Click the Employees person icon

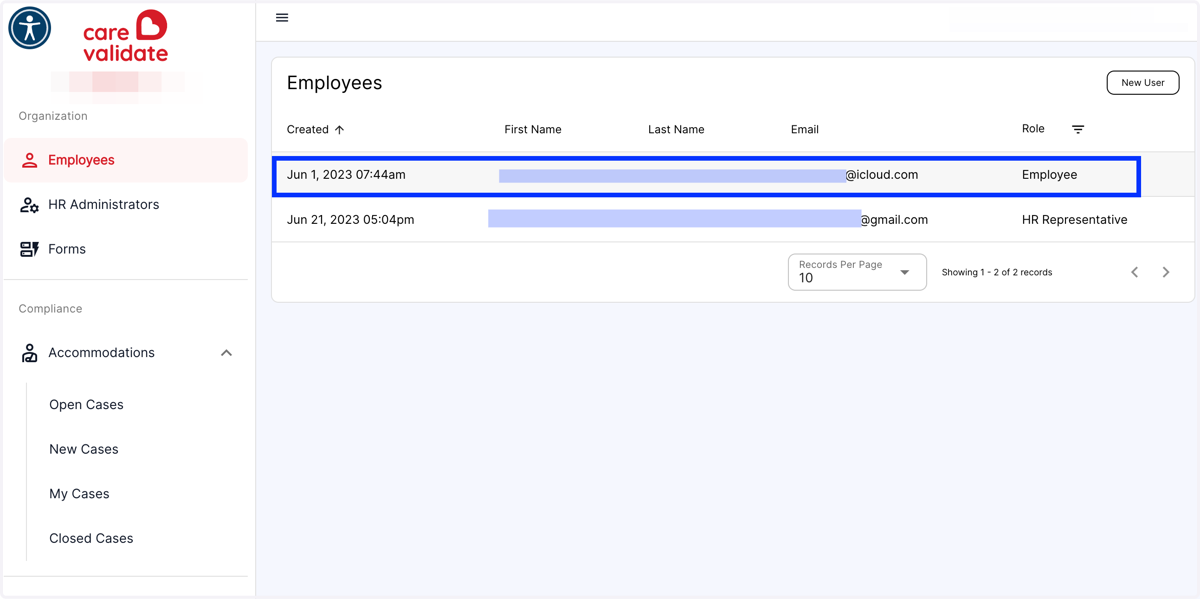(x=29, y=160)
